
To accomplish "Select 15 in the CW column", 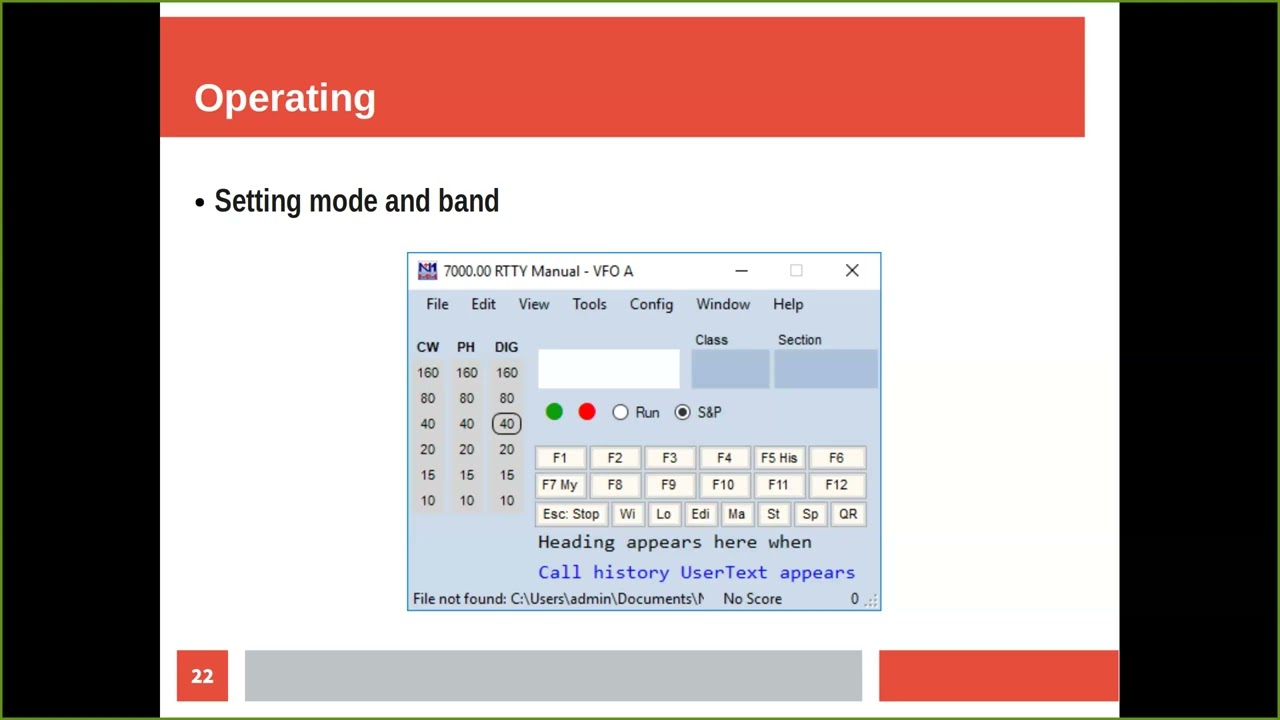I will [x=428, y=475].
